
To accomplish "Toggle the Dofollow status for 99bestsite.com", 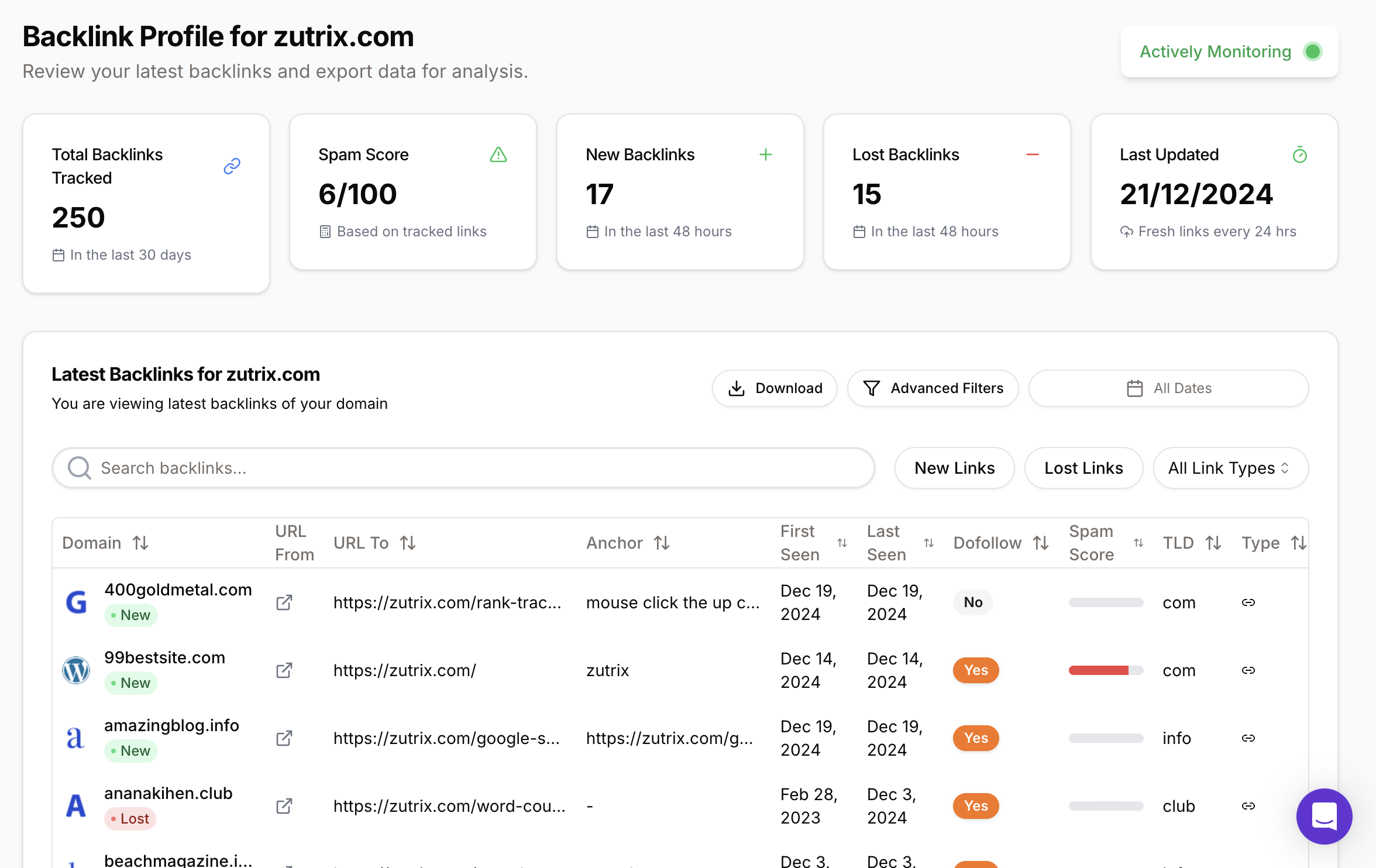I will [975, 670].
